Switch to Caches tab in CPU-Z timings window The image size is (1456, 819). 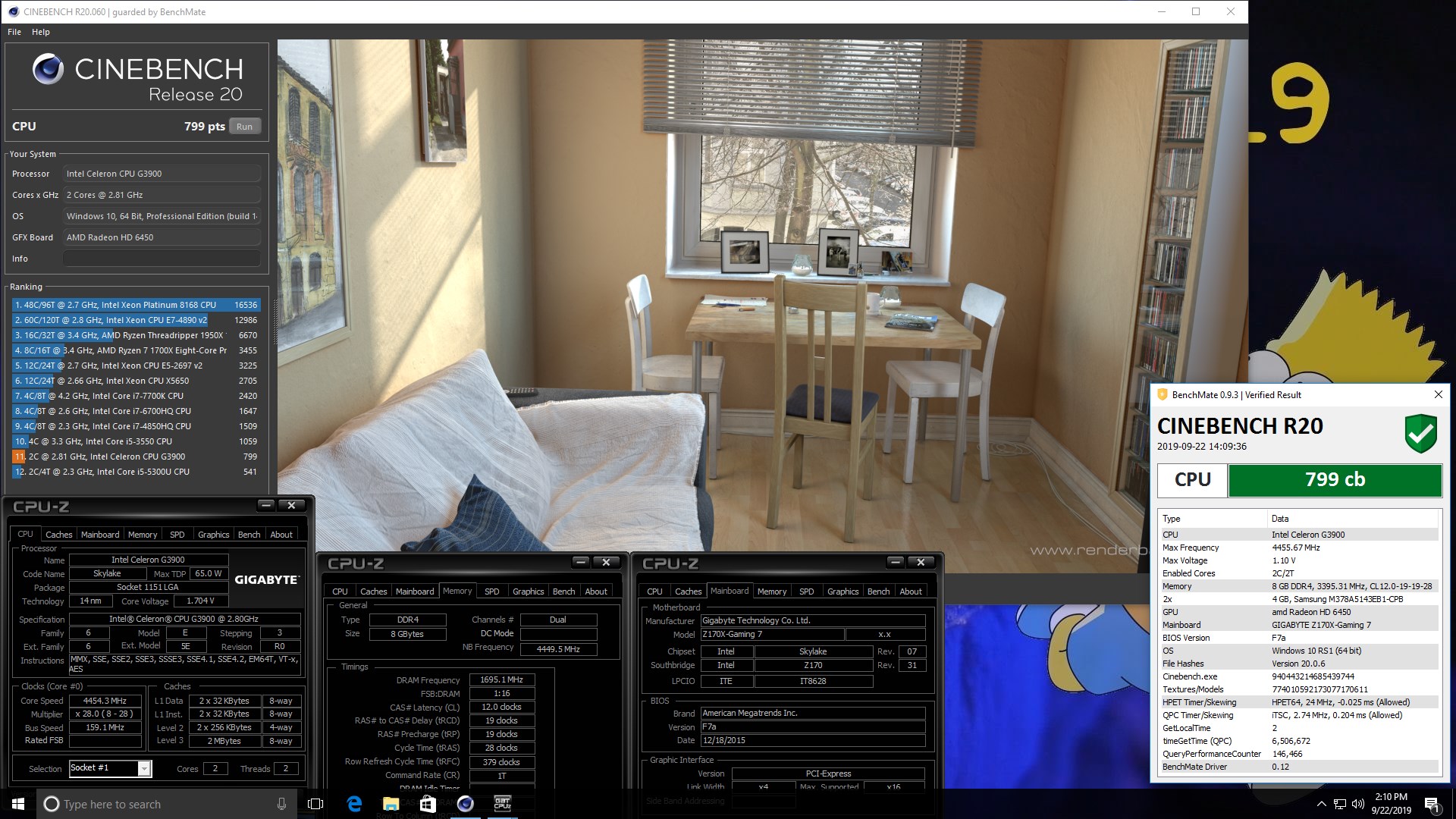(x=373, y=591)
